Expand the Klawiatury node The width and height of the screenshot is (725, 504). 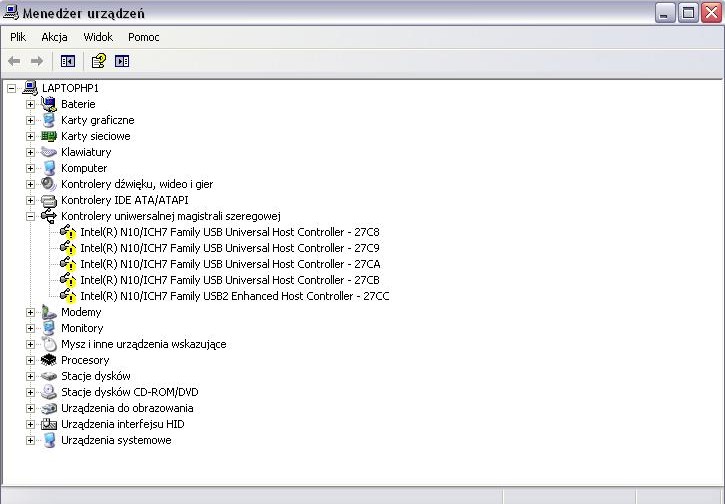click(30, 152)
